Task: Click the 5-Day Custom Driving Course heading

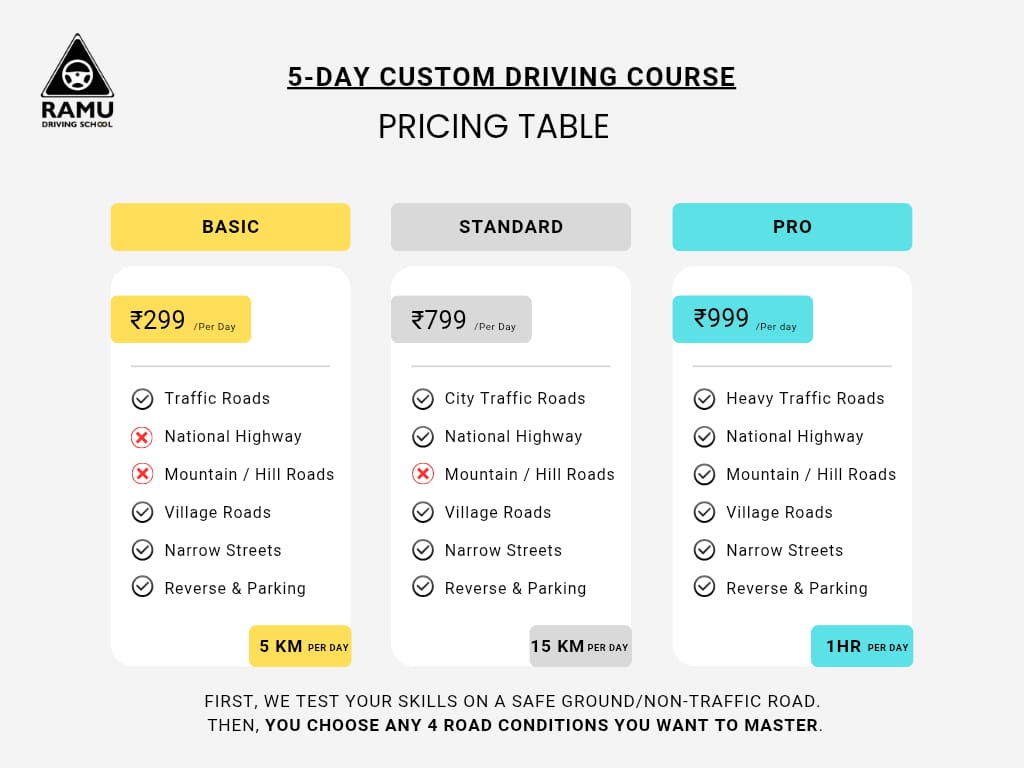Action: coord(511,77)
